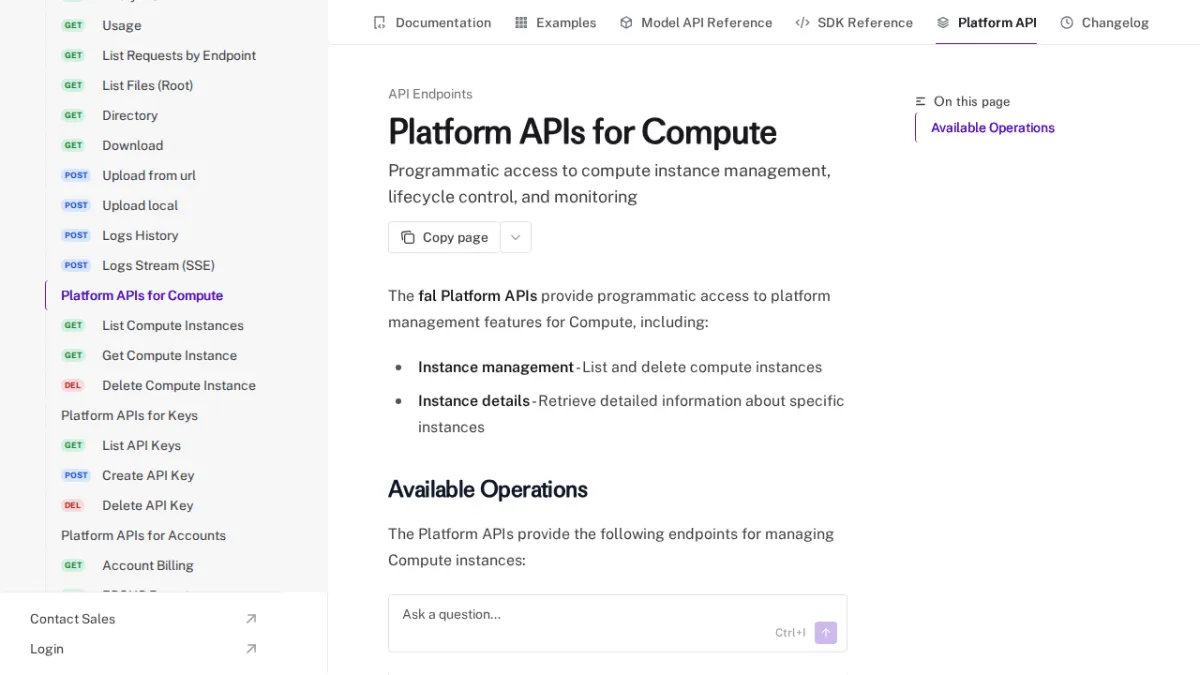Open the Upload local endpoint
Image resolution: width=1200 pixels, height=675 pixels.
[x=140, y=205]
